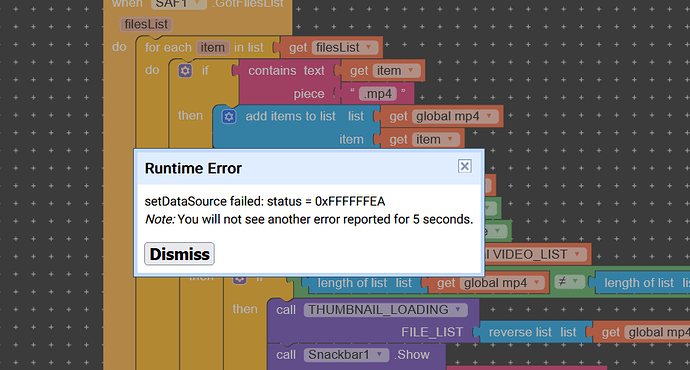The height and width of the screenshot is (370, 690).
Task: Open the SAF1 component dropdown
Action: pyautogui.click(x=197, y=4)
